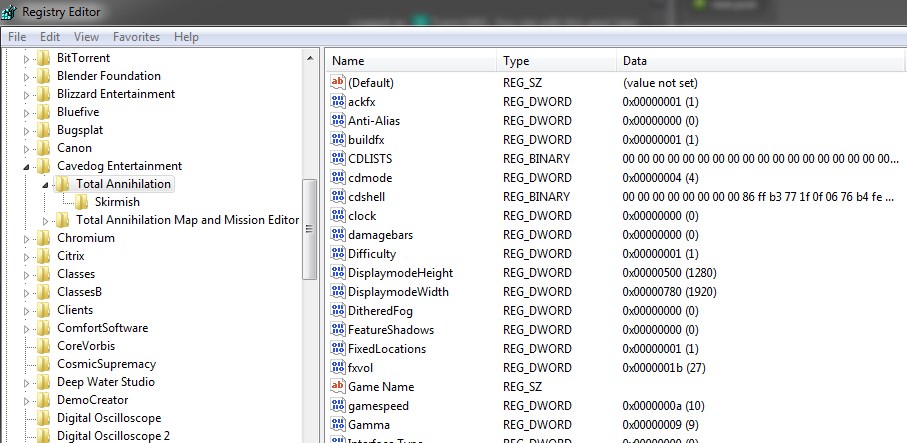Click the 0x0000001b (27) data value
The height and width of the screenshot is (443, 907).
(663, 367)
